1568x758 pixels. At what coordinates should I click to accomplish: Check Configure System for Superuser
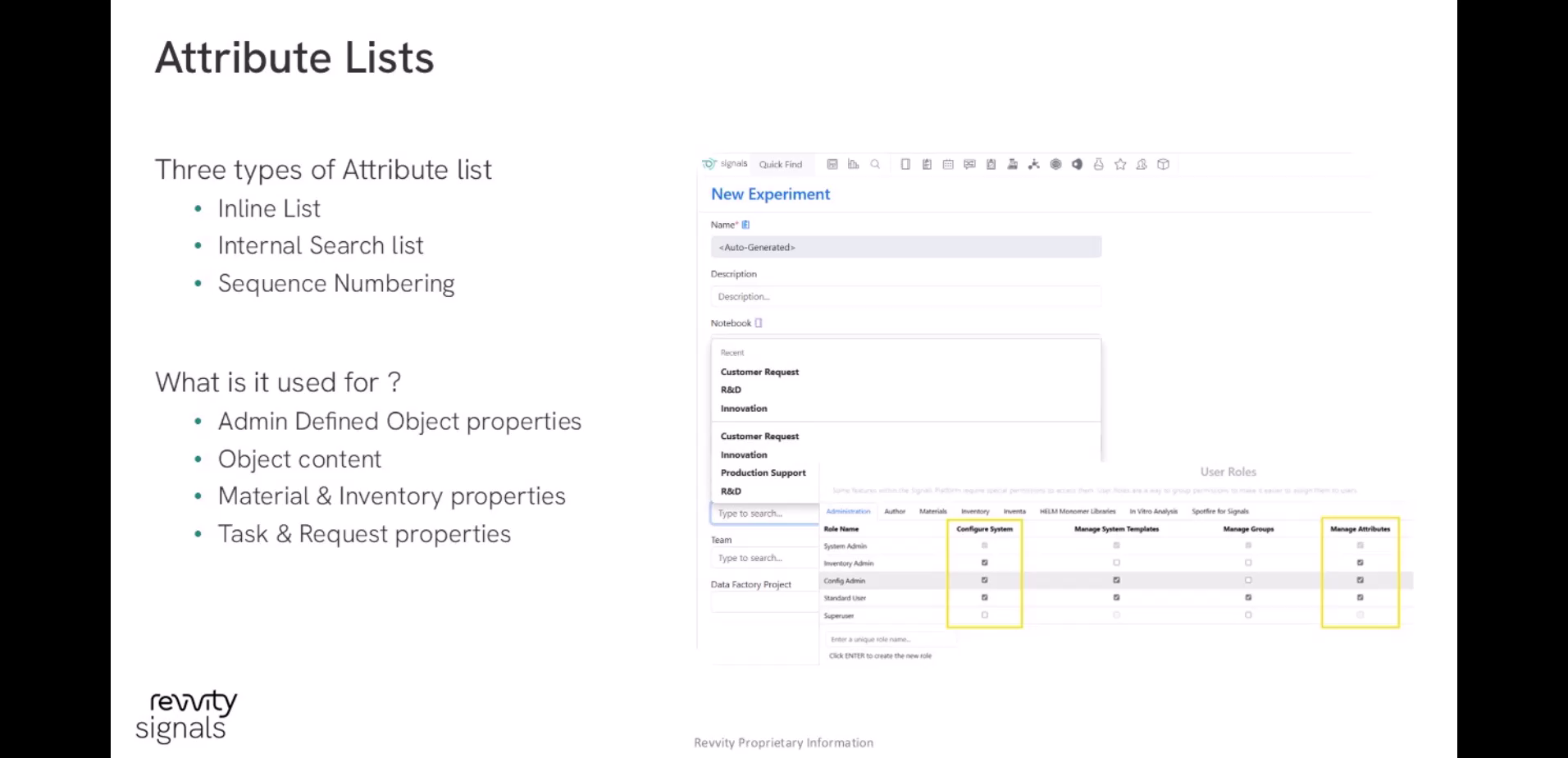(x=984, y=615)
